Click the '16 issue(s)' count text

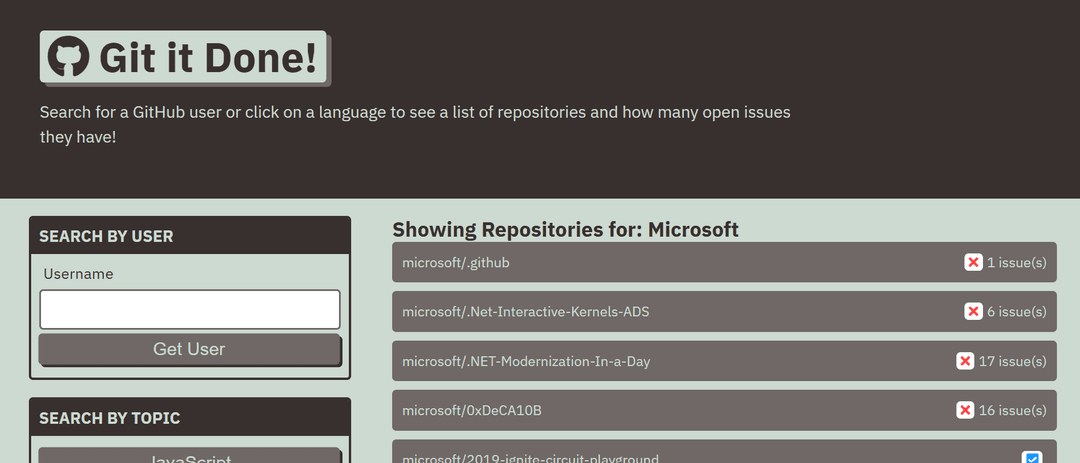click(1012, 410)
